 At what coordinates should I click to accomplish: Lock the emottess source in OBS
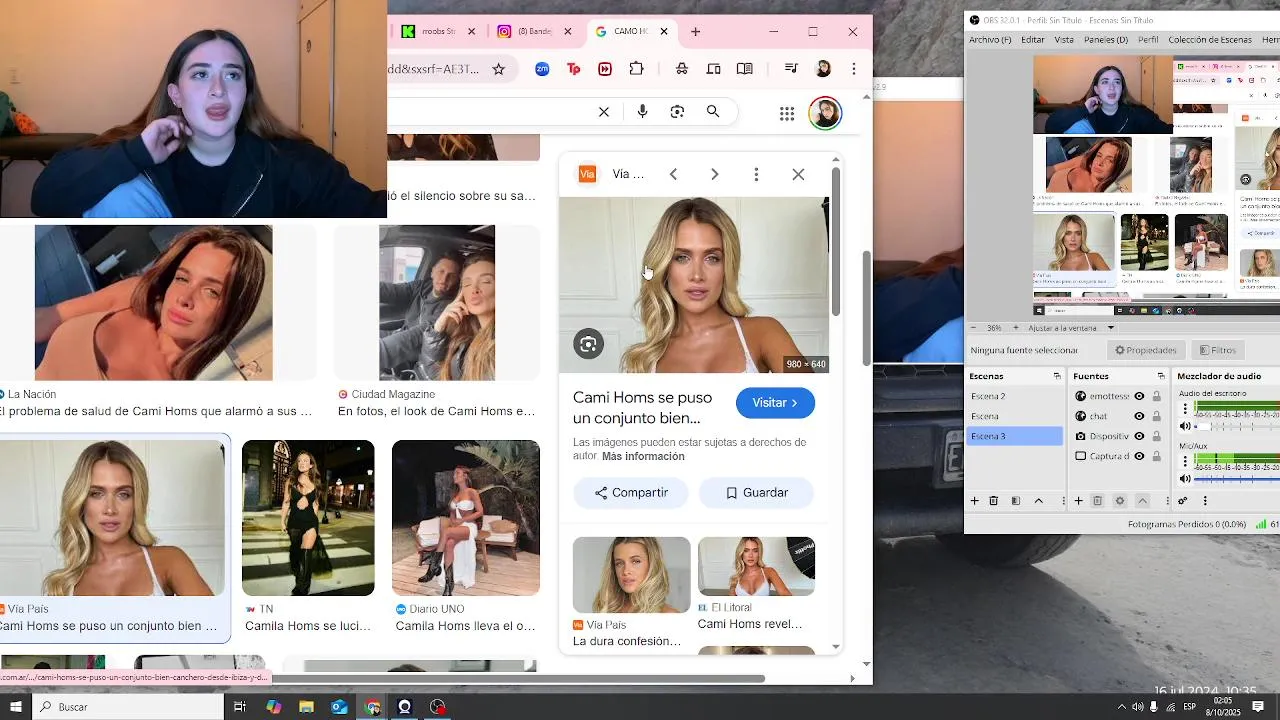1157,396
